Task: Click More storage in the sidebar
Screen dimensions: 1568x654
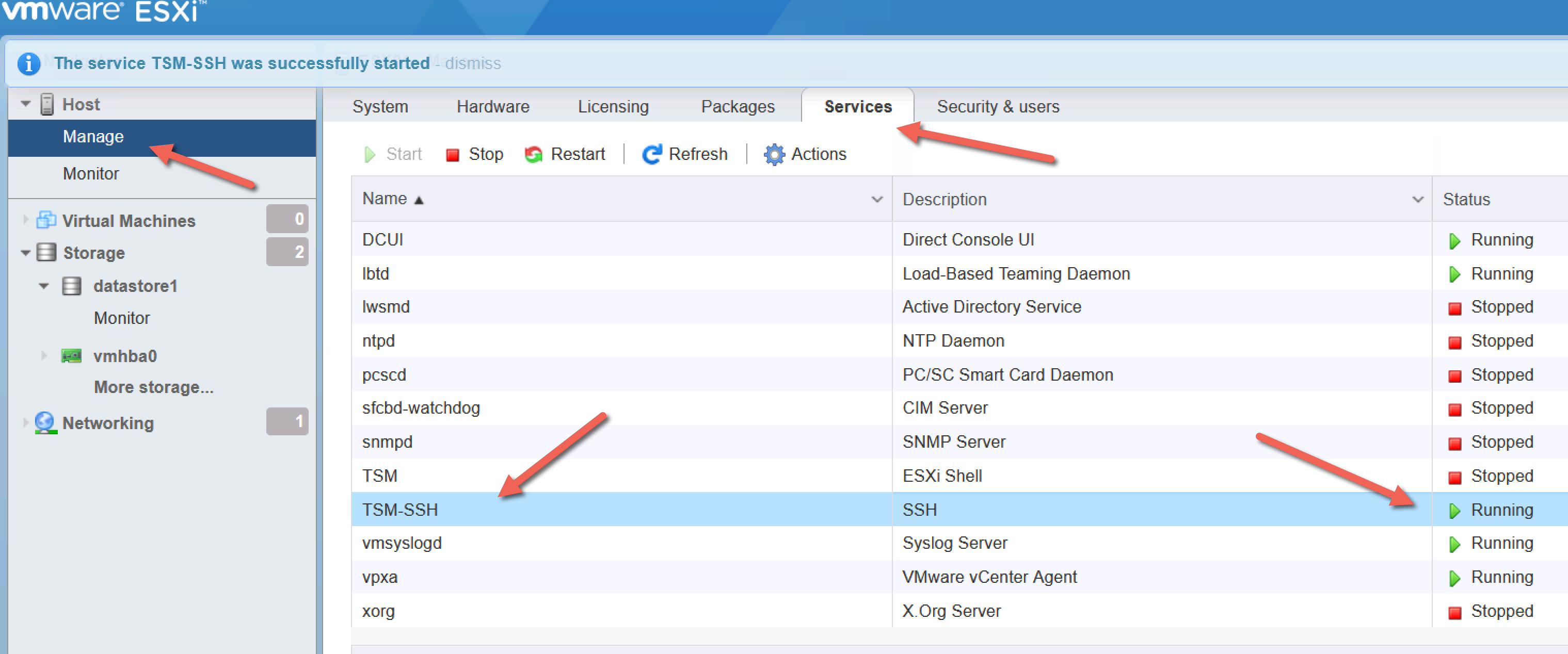Action: click(x=153, y=386)
